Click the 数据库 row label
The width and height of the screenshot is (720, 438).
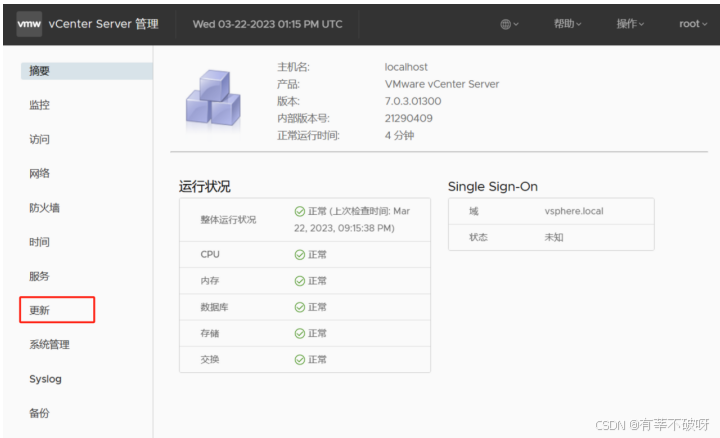[x=214, y=307]
